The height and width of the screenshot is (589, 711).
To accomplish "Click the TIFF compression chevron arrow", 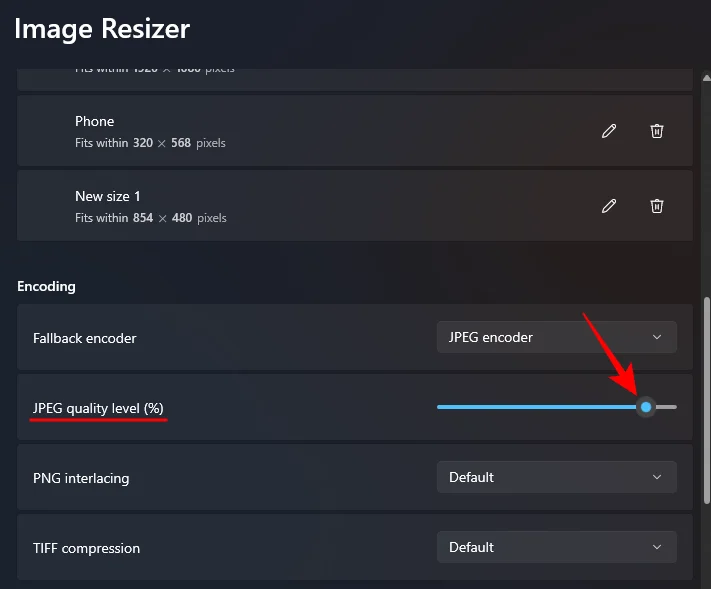I will (x=657, y=547).
